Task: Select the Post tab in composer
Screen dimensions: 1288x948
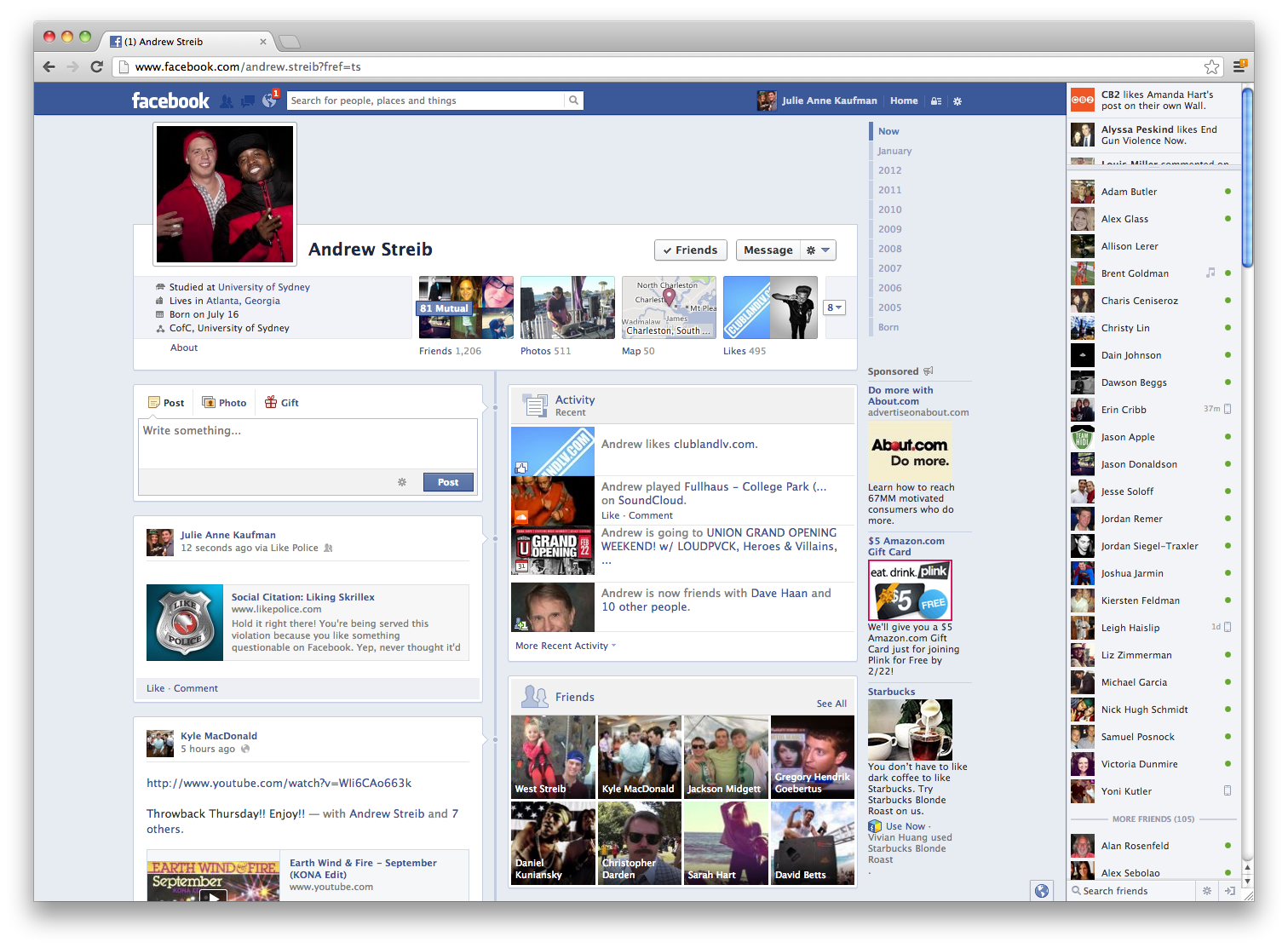Action: point(166,403)
